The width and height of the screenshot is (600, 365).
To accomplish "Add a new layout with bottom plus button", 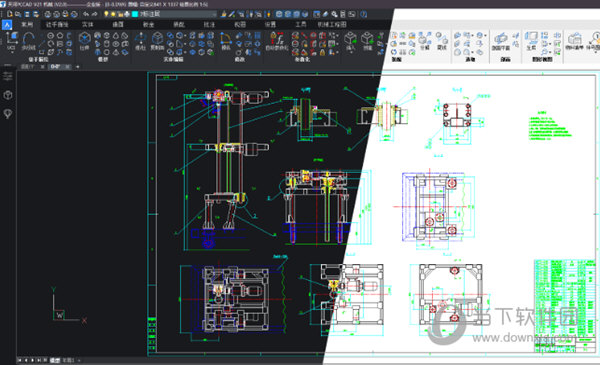I will tap(79, 360).
